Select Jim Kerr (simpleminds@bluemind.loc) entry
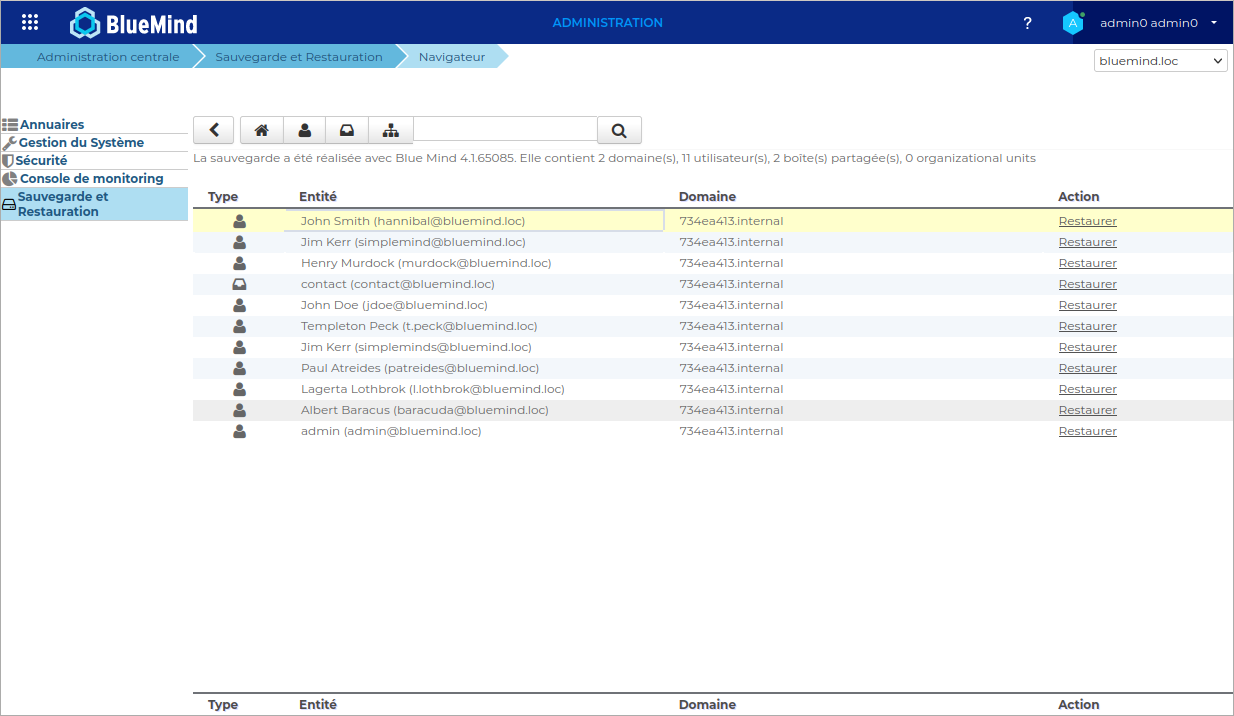This screenshot has width=1234, height=716. pos(416,347)
